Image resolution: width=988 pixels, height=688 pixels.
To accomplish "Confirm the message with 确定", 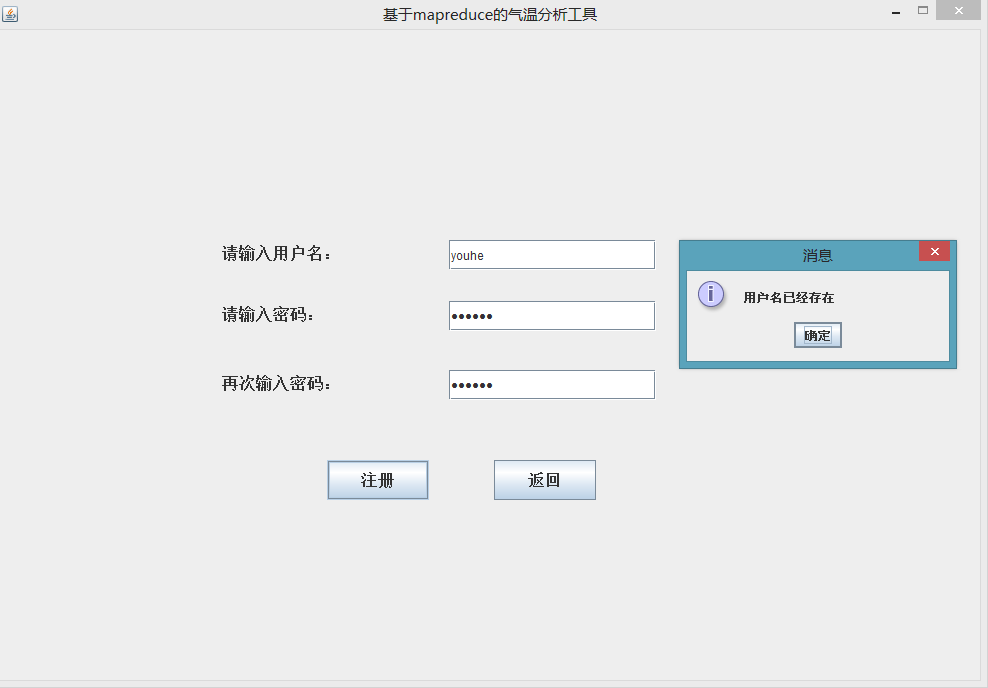I will pyautogui.click(x=817, y=335).
